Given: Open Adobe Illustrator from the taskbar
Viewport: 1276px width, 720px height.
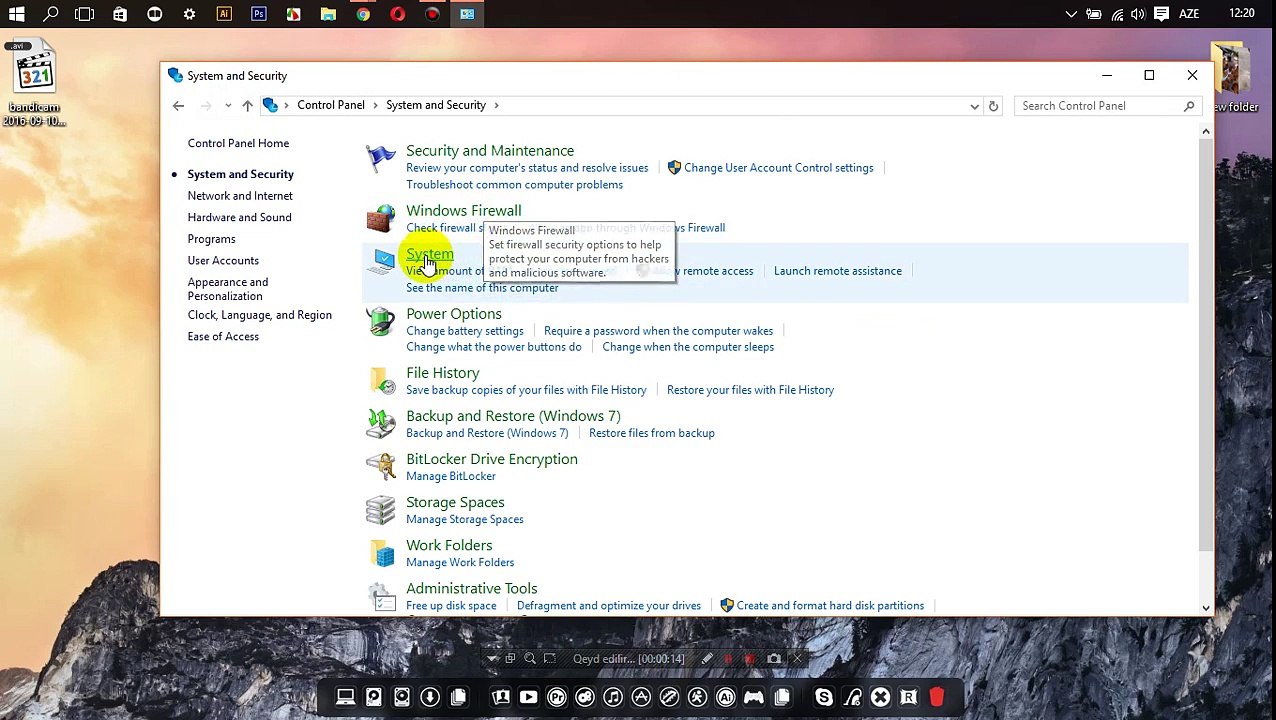Looking at the screenshot, I should pyautogui.click(x=224, y=14).
